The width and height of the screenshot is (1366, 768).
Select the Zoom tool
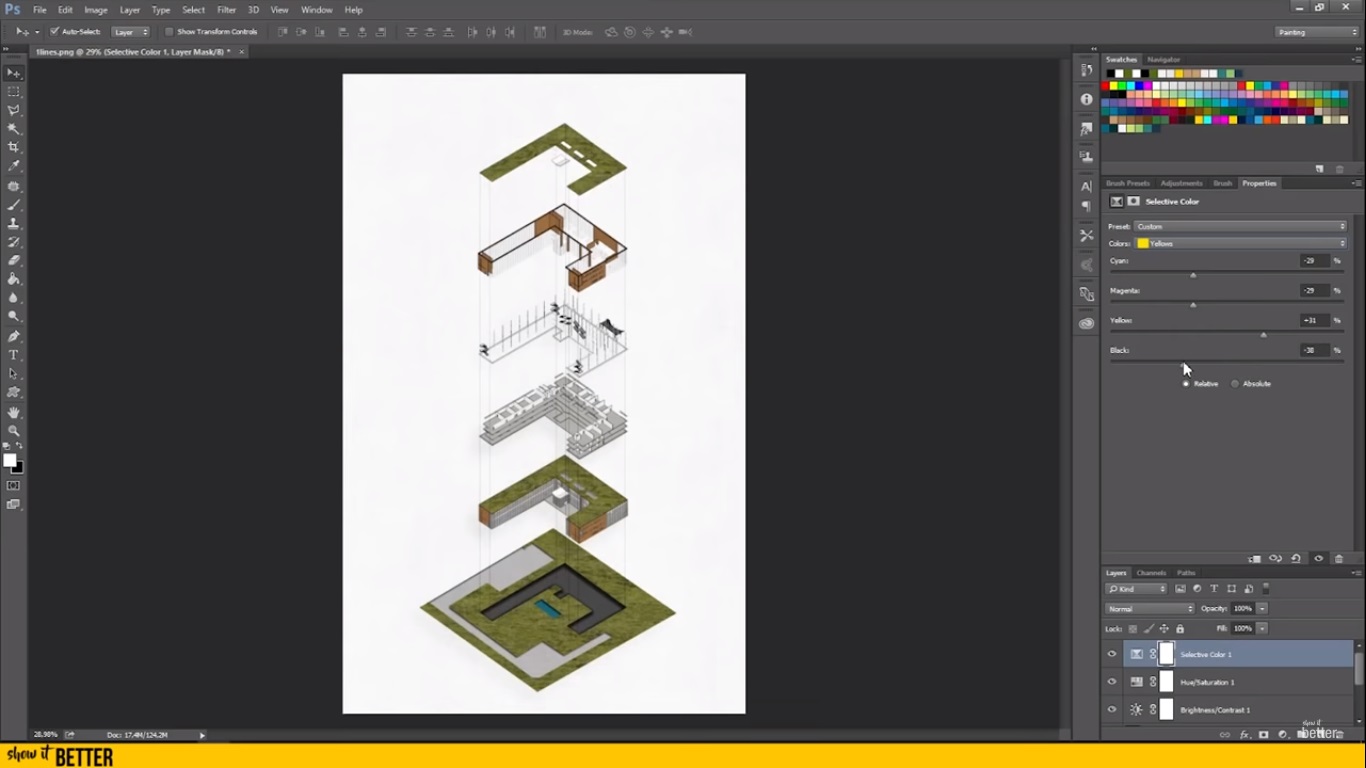click(13, 431)
